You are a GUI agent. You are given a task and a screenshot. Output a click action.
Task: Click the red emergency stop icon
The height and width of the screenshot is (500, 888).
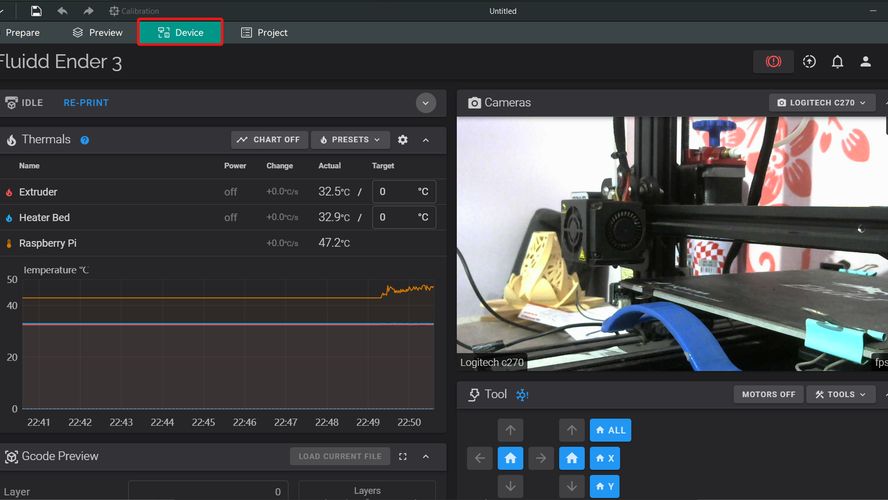point(773,62)
